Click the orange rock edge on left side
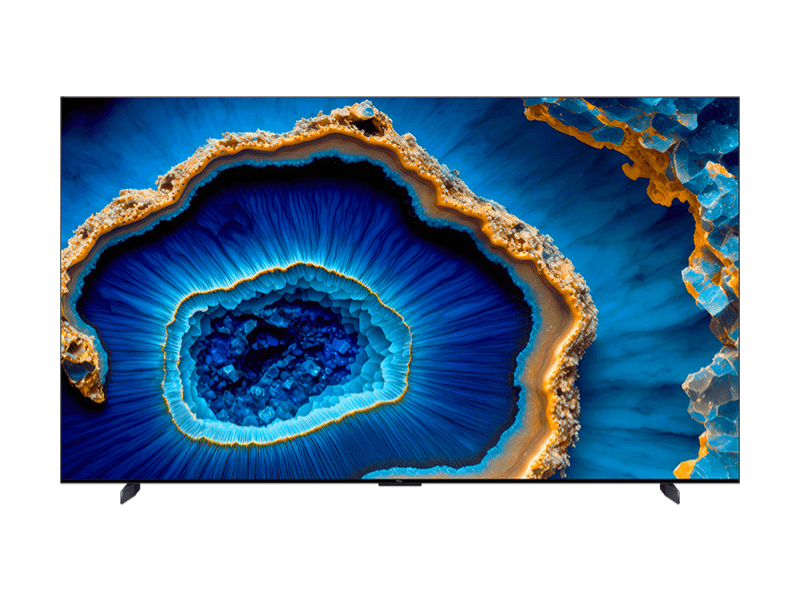 tap(80, 350)
